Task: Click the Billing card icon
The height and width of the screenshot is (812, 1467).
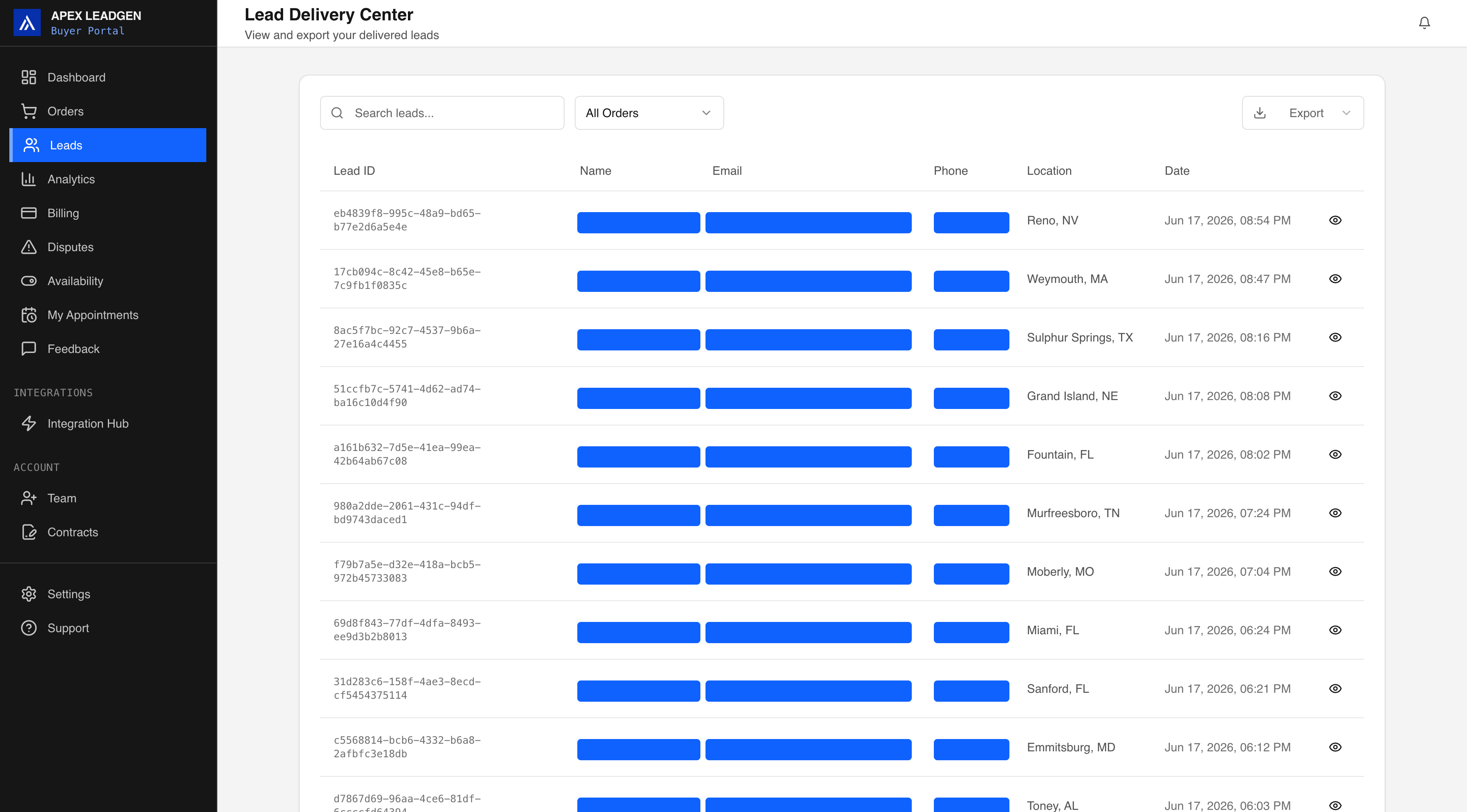Action: click(x=28, y=213)
